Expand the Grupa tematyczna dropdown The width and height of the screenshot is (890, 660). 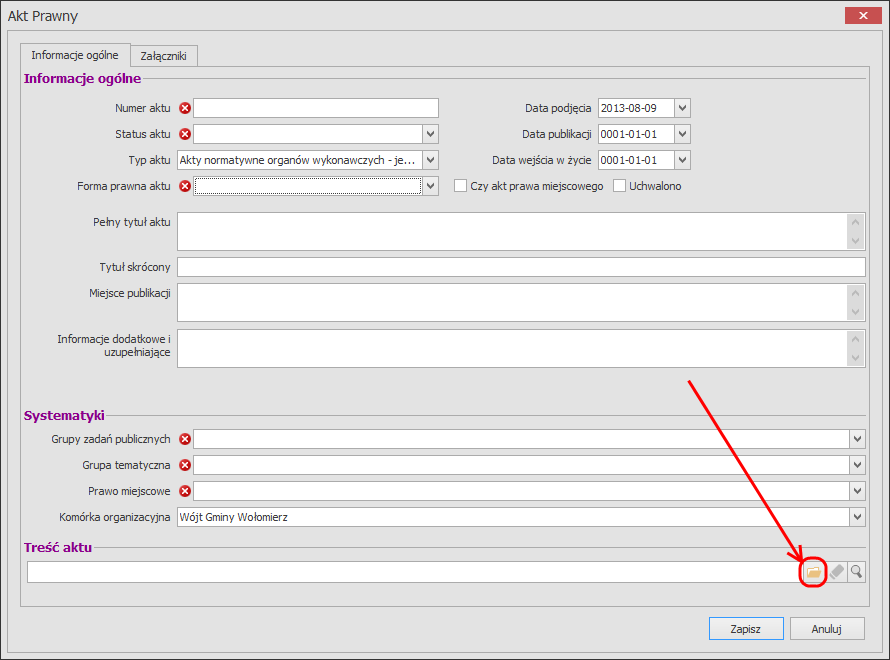(x=857, y=465)
